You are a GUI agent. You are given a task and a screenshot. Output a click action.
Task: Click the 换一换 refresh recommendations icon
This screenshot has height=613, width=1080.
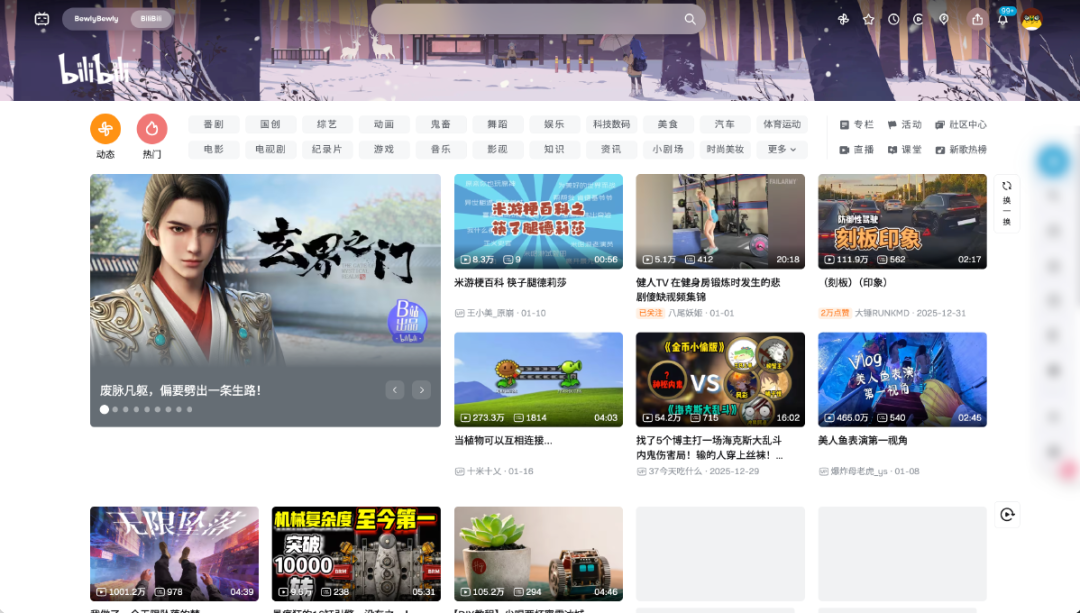pos(1006,203)
